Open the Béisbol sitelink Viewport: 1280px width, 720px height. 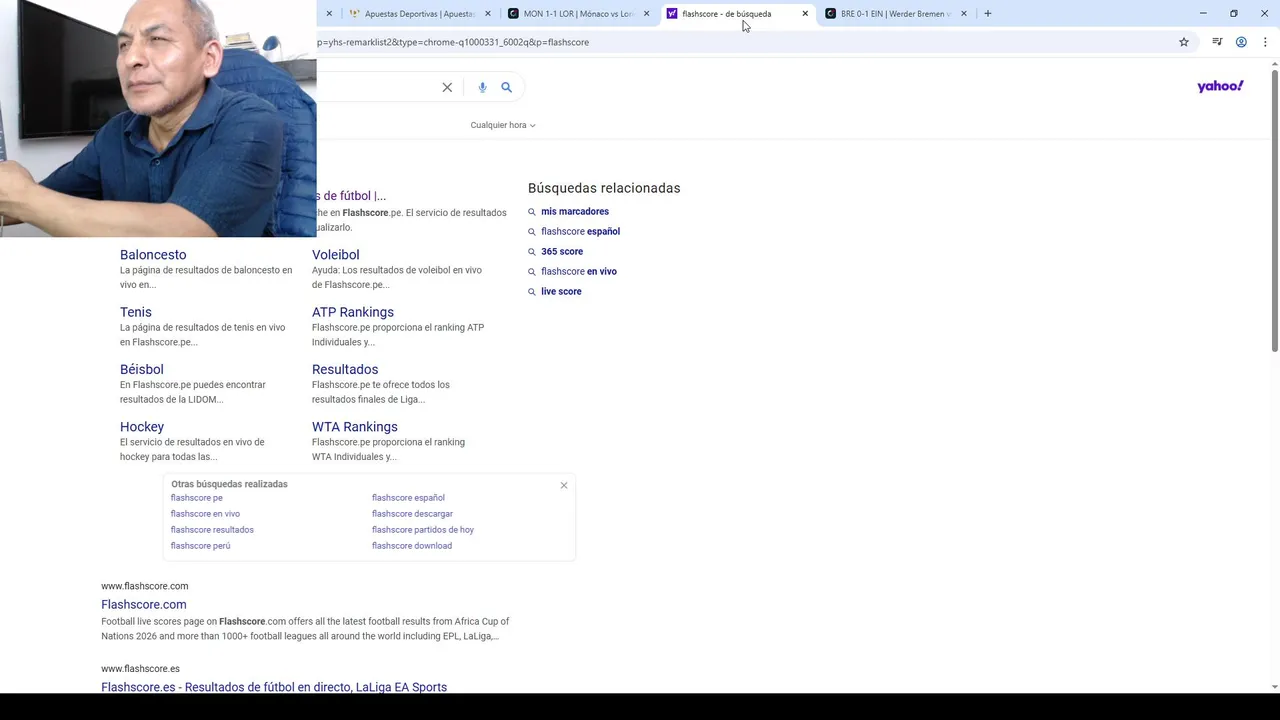pyautogui.click(x=142, y=369)
